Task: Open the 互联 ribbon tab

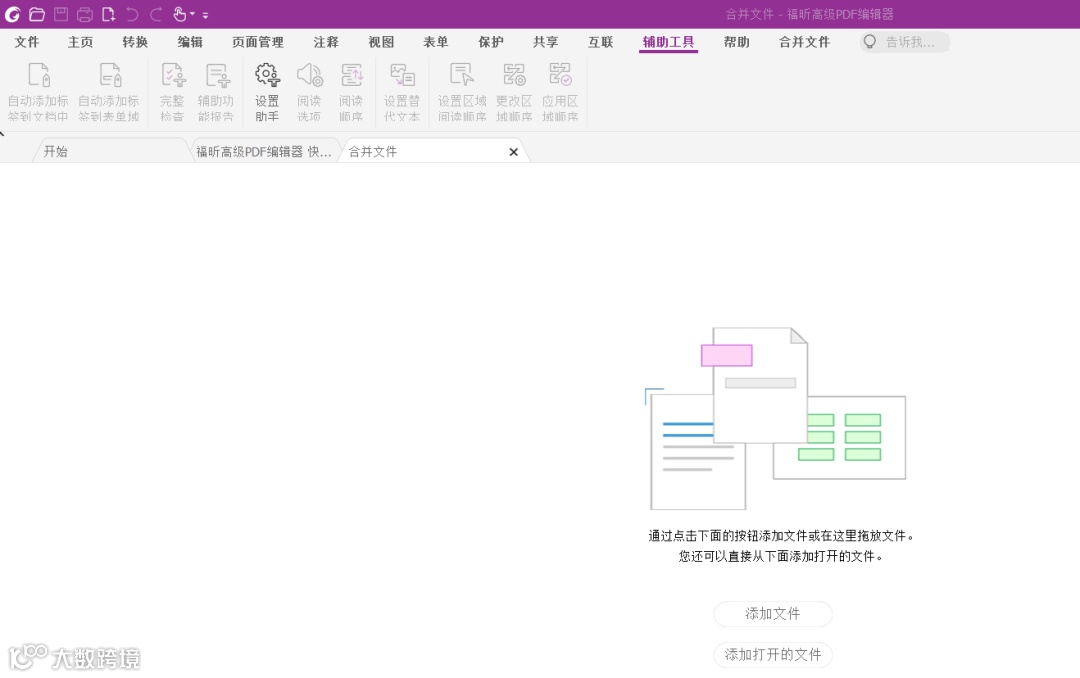Action: (x=601, y=42)
